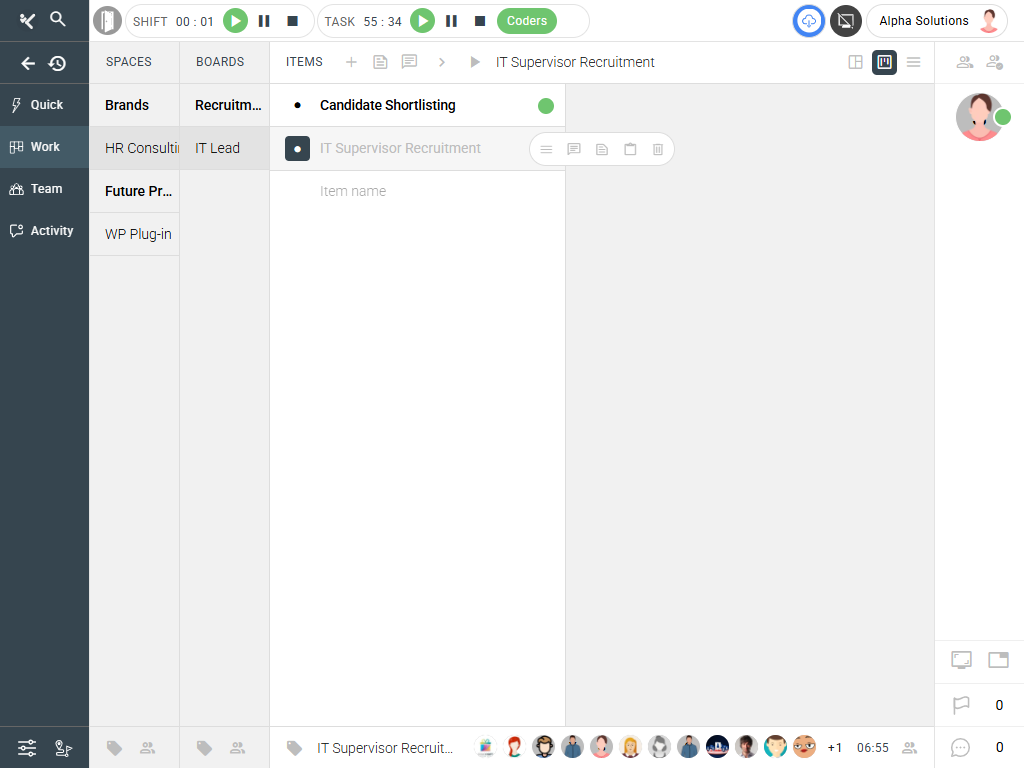The width and height of the screenshot is (1024, 768).
Task: Click the history clock icon
Action: tap(58, 63)
